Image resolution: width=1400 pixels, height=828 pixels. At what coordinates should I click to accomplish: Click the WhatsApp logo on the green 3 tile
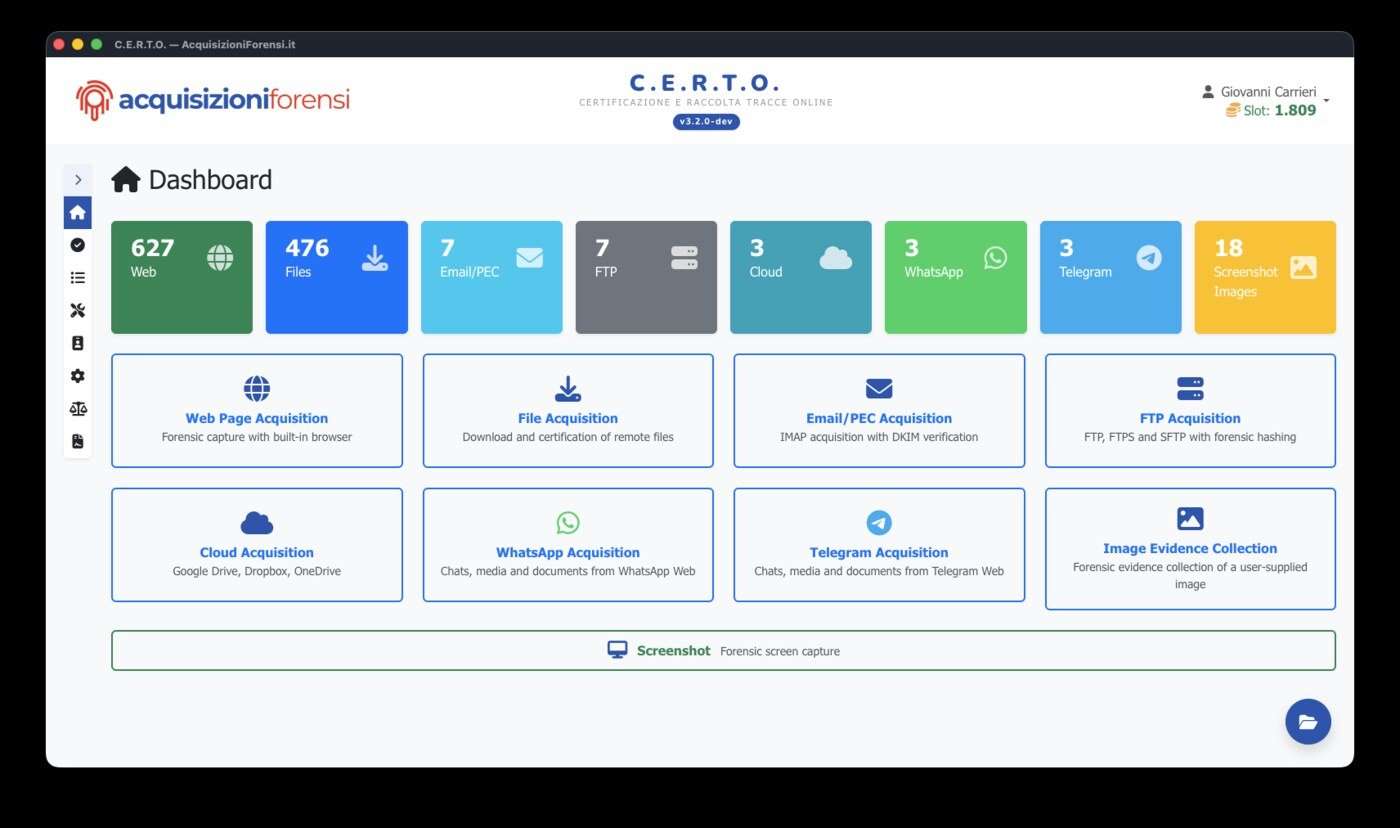(995, 258)
